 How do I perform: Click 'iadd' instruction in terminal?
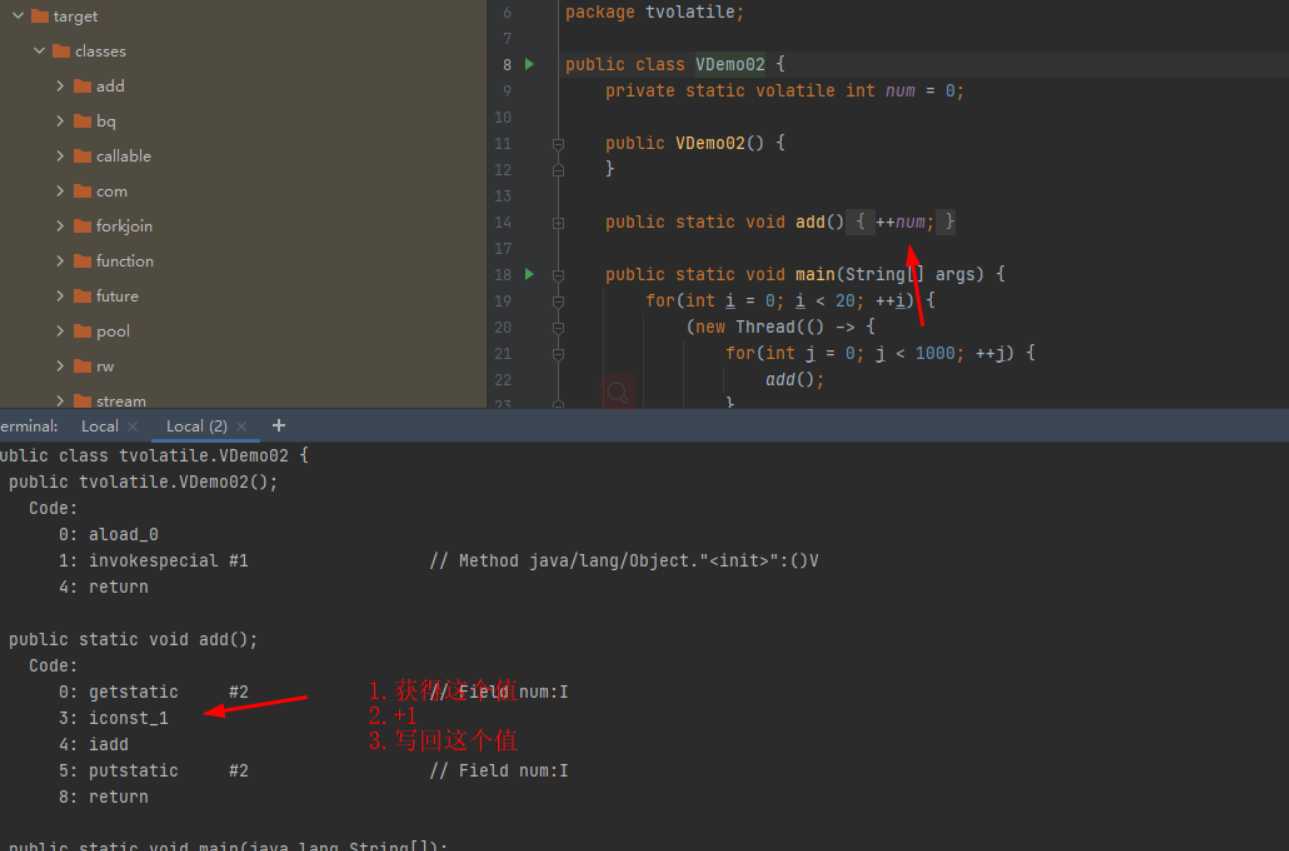(x=108, y=744)
